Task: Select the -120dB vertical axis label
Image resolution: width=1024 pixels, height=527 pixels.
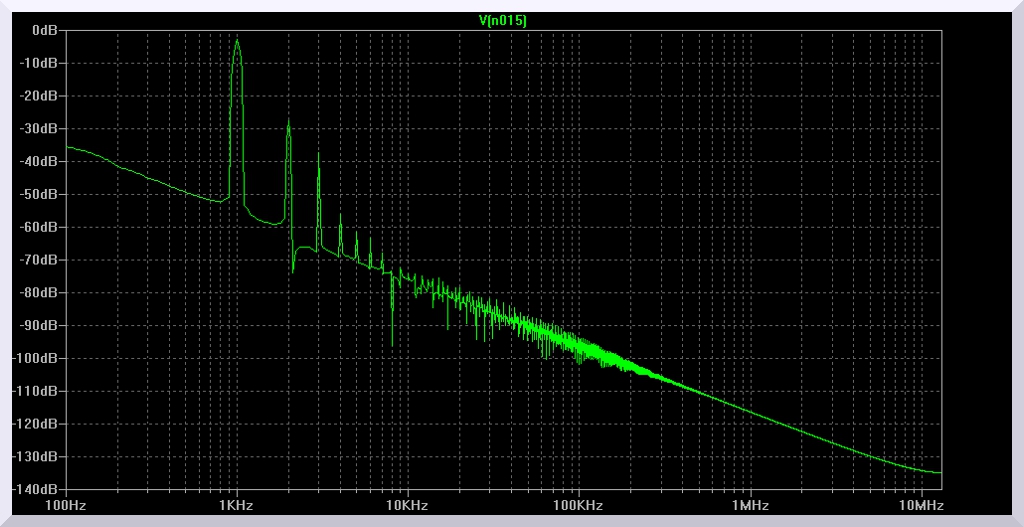Action: coord(37,424)
